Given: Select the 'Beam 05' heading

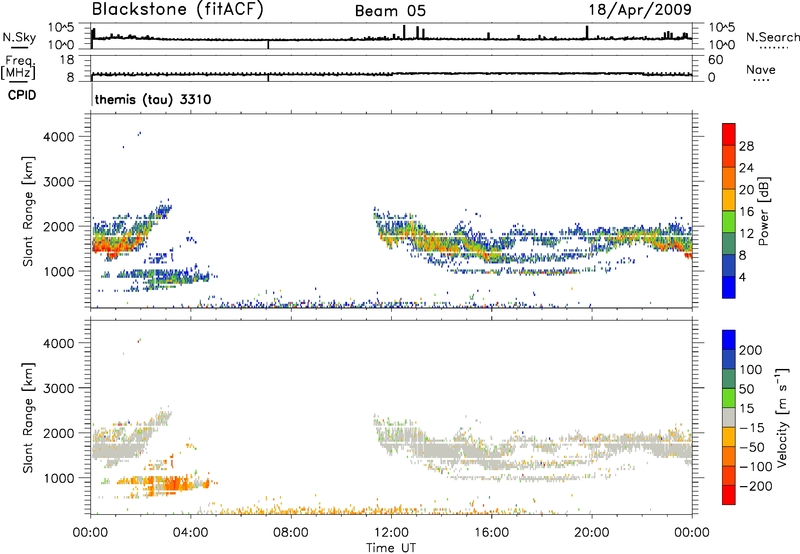Looking at the screenshot, I should [390, 11].
